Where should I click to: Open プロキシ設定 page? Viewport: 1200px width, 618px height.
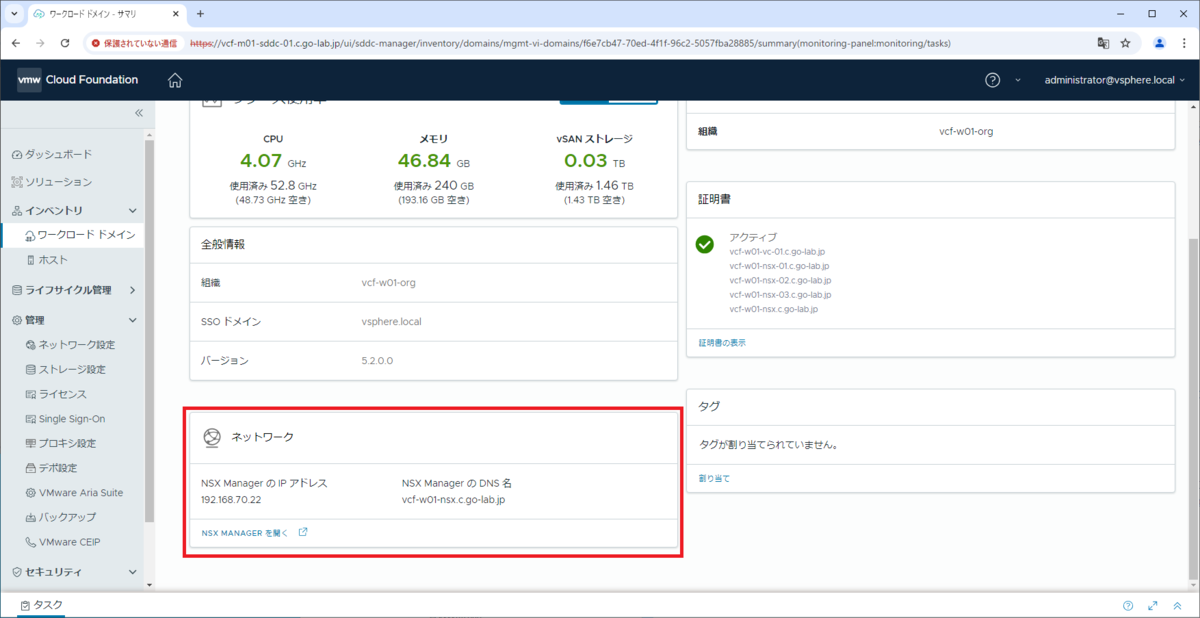coord(68,443)
